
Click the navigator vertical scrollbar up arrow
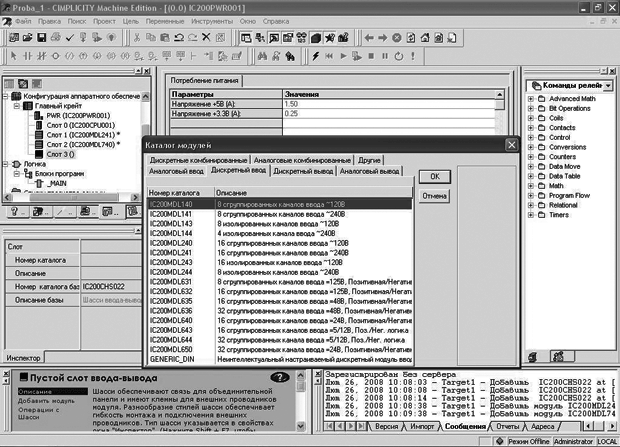coord(145,96)
